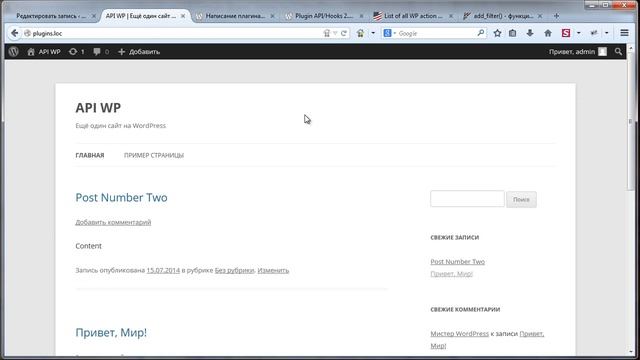Switch to the 'Редактировать запись' tab
Image resolution: width=640 pixels, height=360 pixels.
pyautogui.click(x=51, y=16)
